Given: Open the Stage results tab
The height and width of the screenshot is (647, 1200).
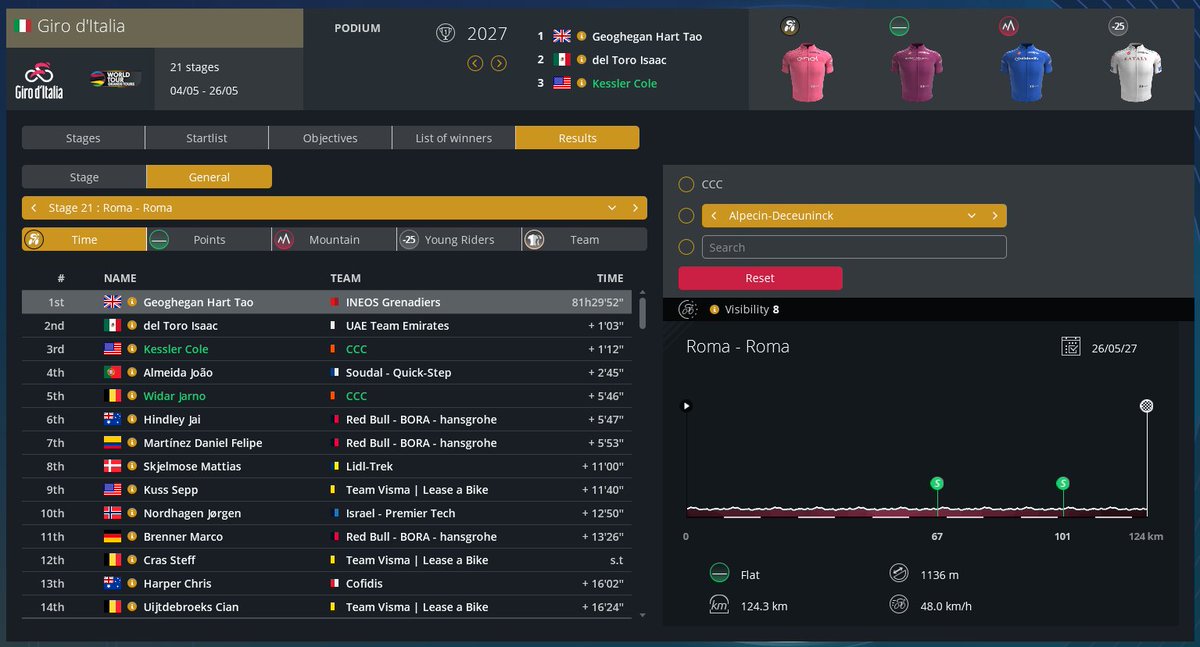Looking at the screenshot, I should point(84,176).
